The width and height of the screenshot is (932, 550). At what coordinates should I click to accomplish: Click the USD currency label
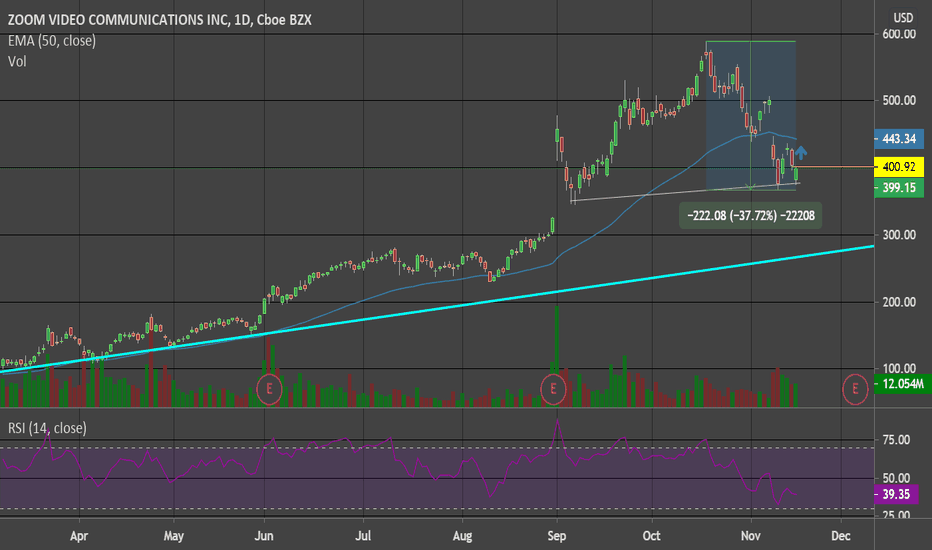903,18
